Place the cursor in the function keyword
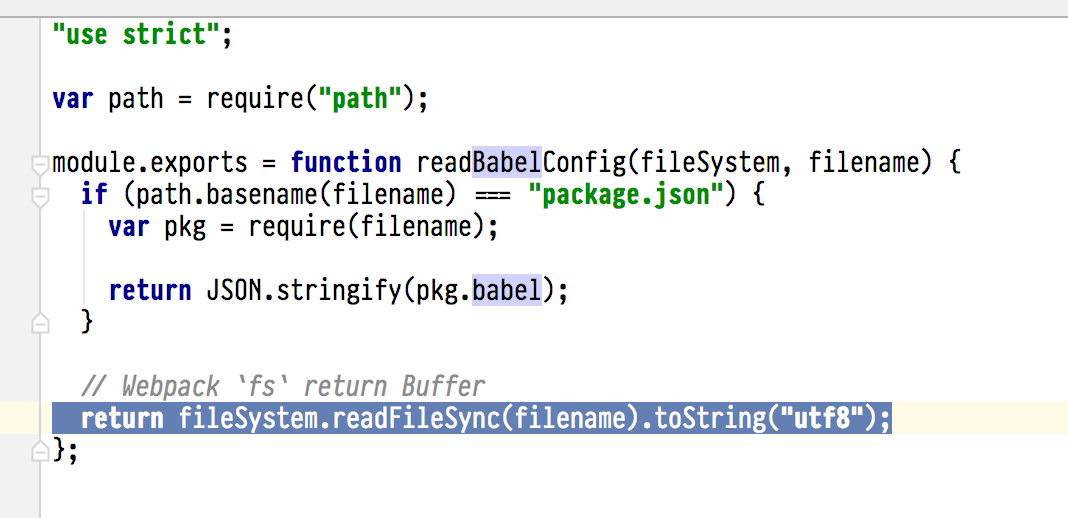This screenshot has width=1068, height=518. click(x=346, y=163)
